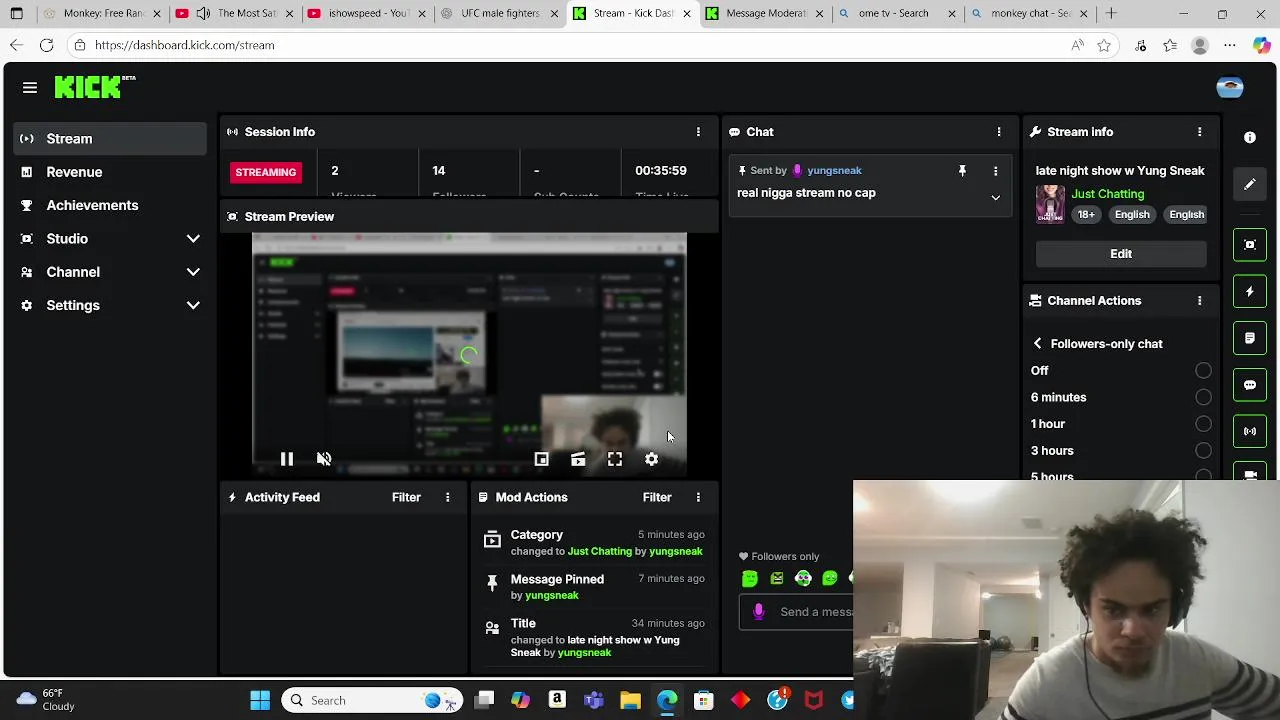Image resolution: width=1280 pixels, height=720 pixels.
Task: Expand the pinned message chevron
Action: tap(995, 198)
